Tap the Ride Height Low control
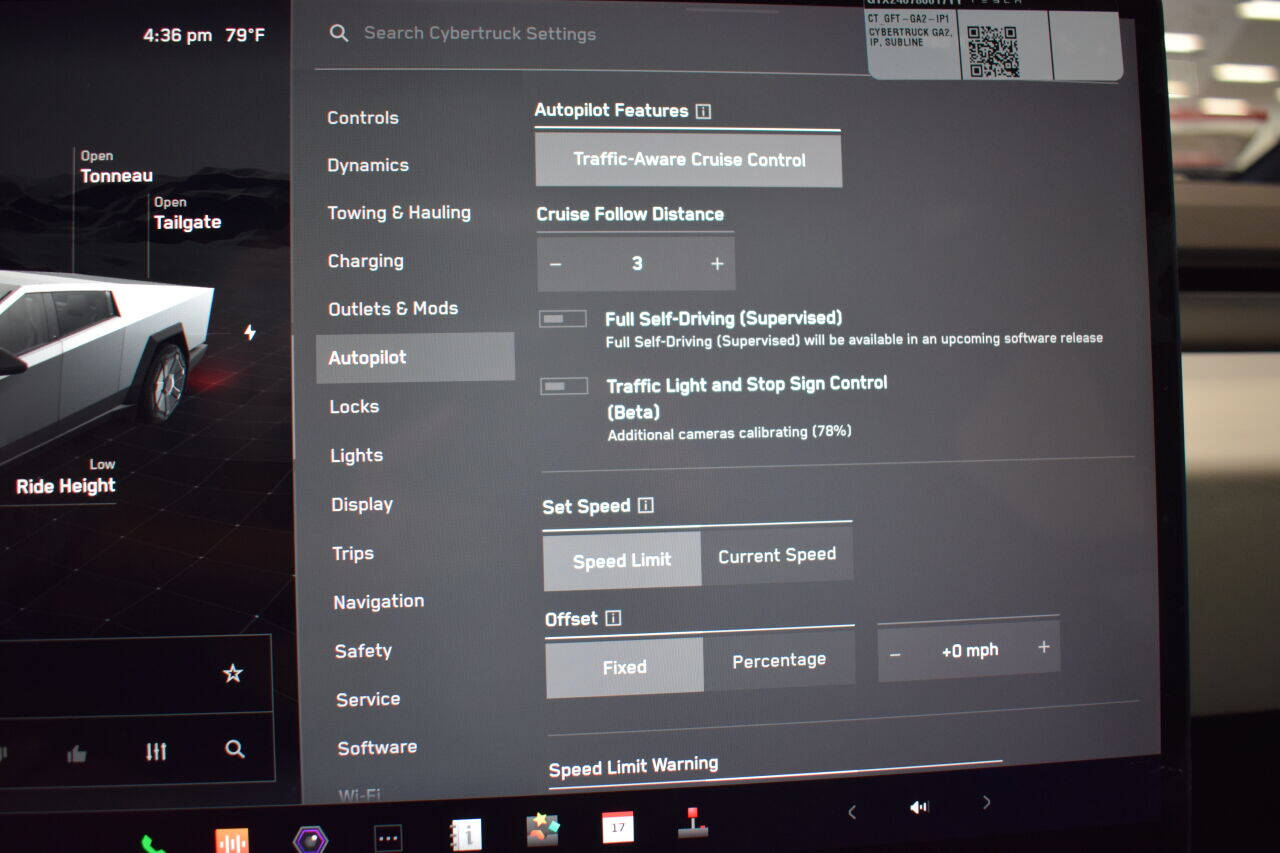The height and width of the screenshot is (853, 1280). coord(66,478)
